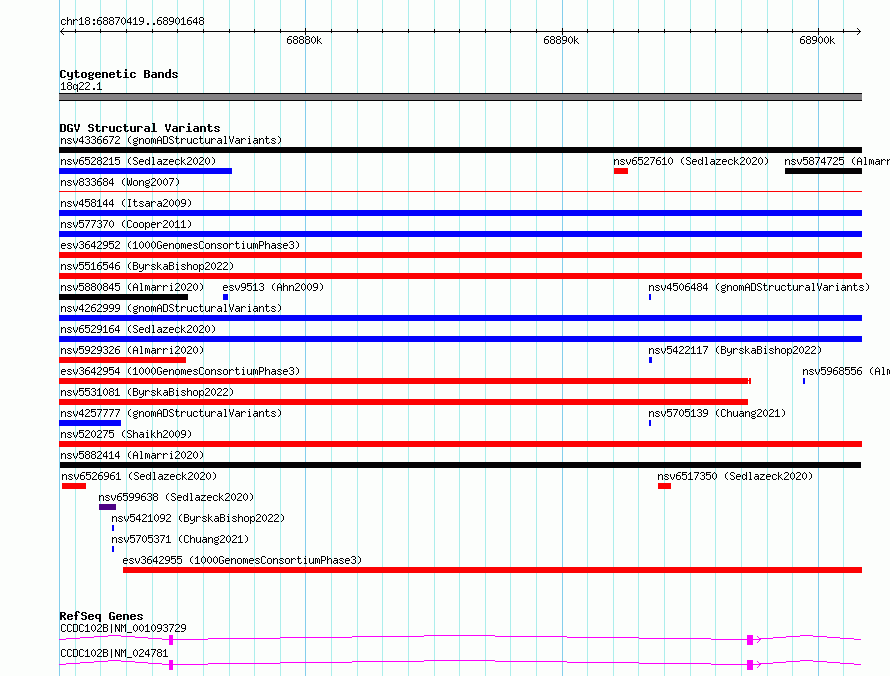Click the 68900k ruler label
The image size is (890, 676).
[x=817, y=40]
